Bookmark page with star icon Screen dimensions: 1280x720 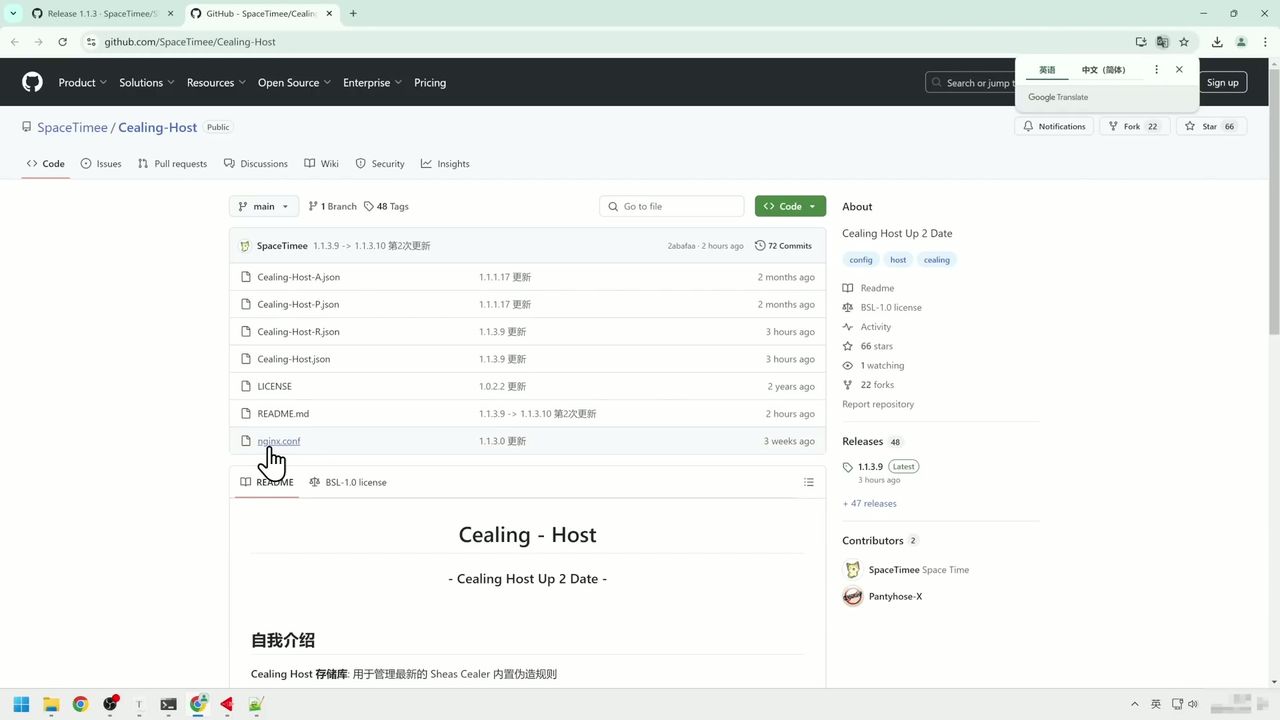pos(1184,42)
